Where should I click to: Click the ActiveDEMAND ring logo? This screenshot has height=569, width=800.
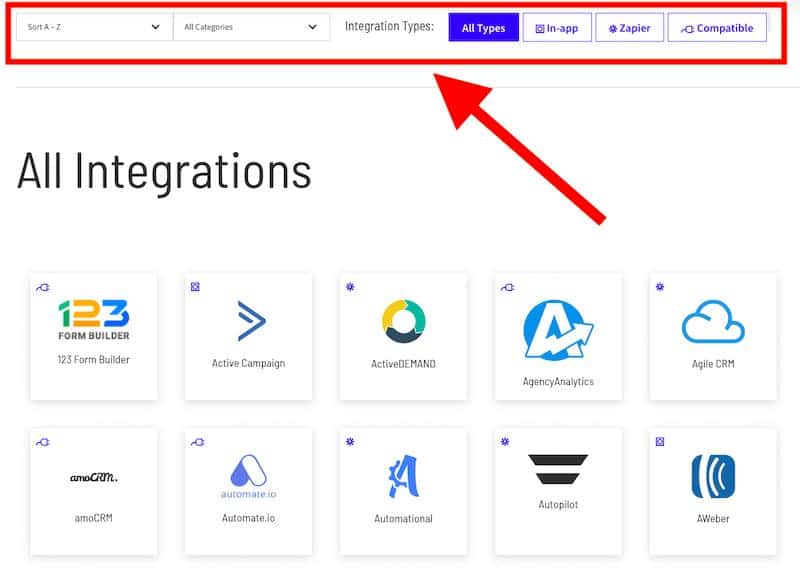click(404, 321)
